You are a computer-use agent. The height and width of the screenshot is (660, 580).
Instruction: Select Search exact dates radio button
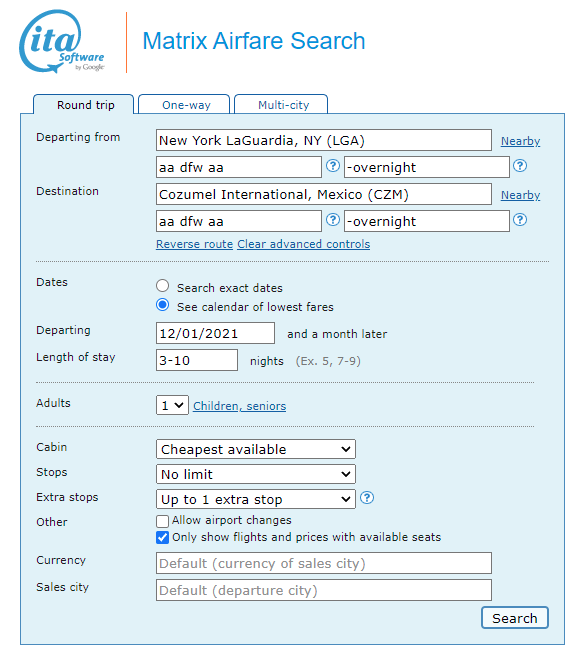(x=162, y=286)
